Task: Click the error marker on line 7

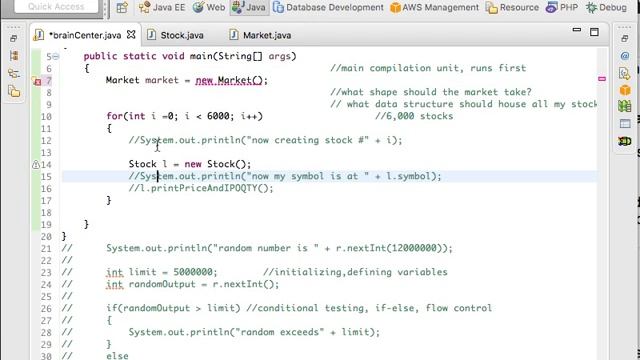Action: click(36, 81)
